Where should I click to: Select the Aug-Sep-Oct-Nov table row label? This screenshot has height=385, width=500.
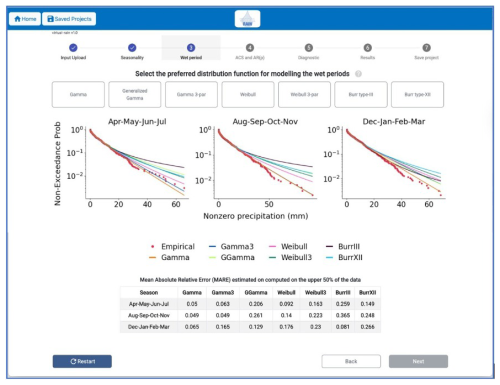coord(149,315)
